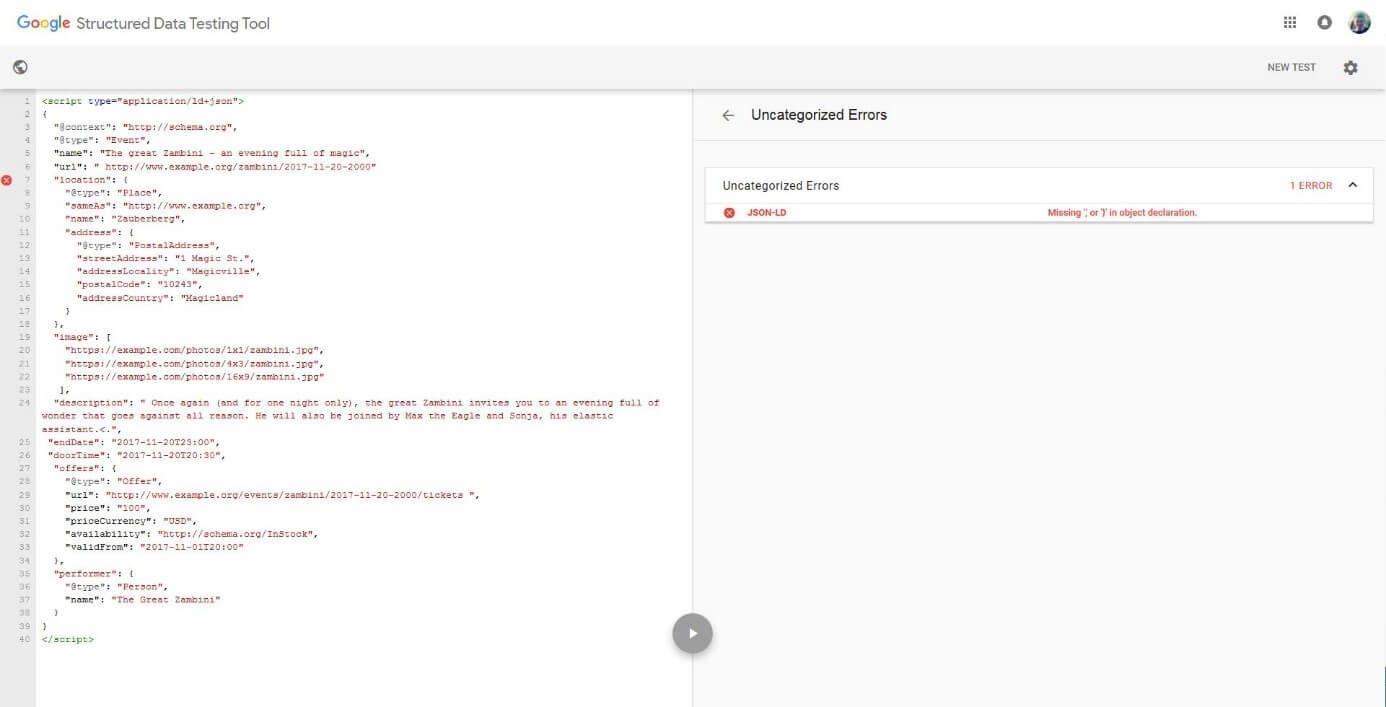This screenshot has width=1386, height=707.
Task: Click the globe fetch-URL icon
Action: (20, 67)
